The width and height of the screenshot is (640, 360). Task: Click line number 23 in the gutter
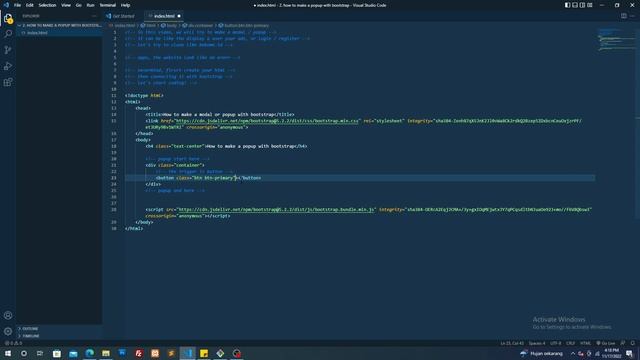point(113,178)
